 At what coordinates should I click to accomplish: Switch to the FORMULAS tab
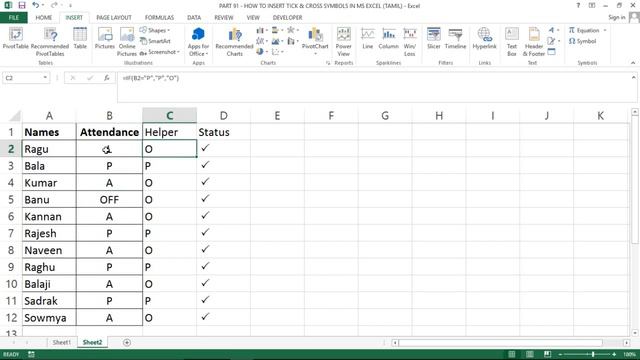(159, 18)
